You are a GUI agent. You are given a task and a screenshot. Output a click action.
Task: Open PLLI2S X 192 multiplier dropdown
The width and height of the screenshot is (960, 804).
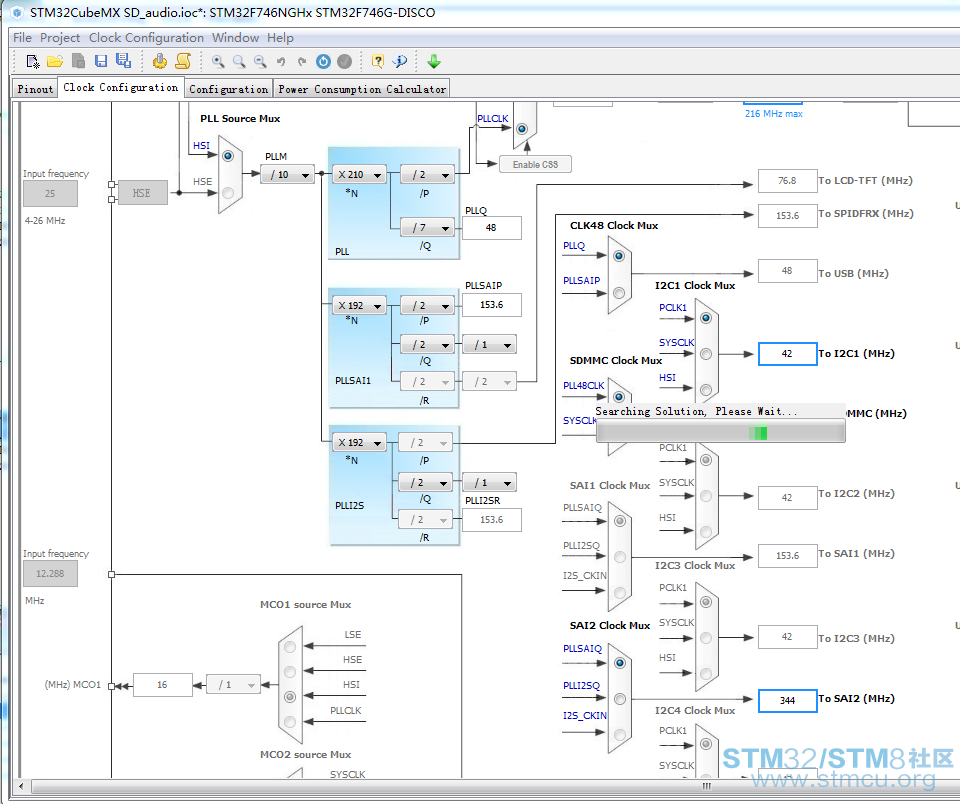[359, 442]
